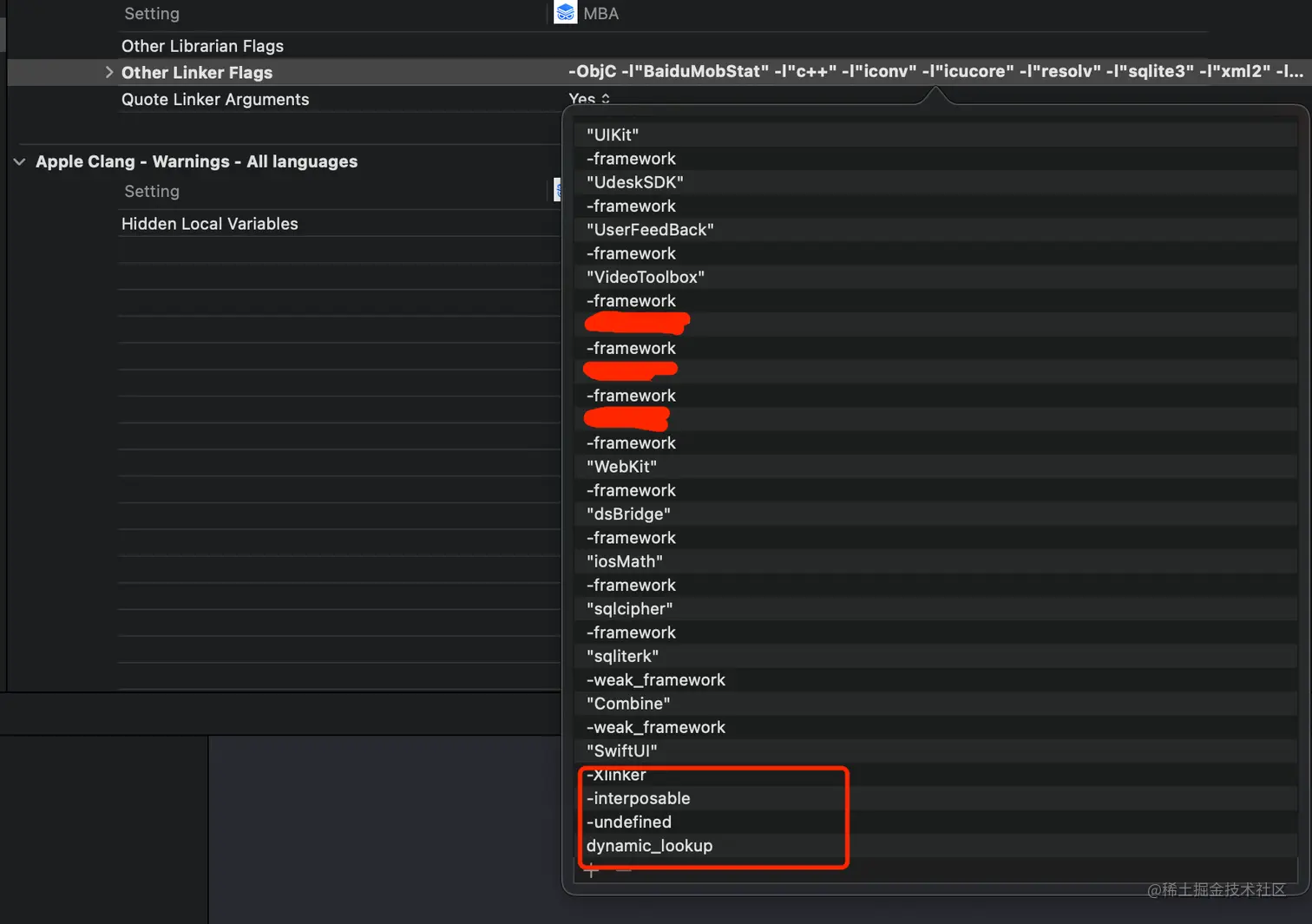Click the MBA column header label
The image size is (1312, 924).
pos(600,14)
